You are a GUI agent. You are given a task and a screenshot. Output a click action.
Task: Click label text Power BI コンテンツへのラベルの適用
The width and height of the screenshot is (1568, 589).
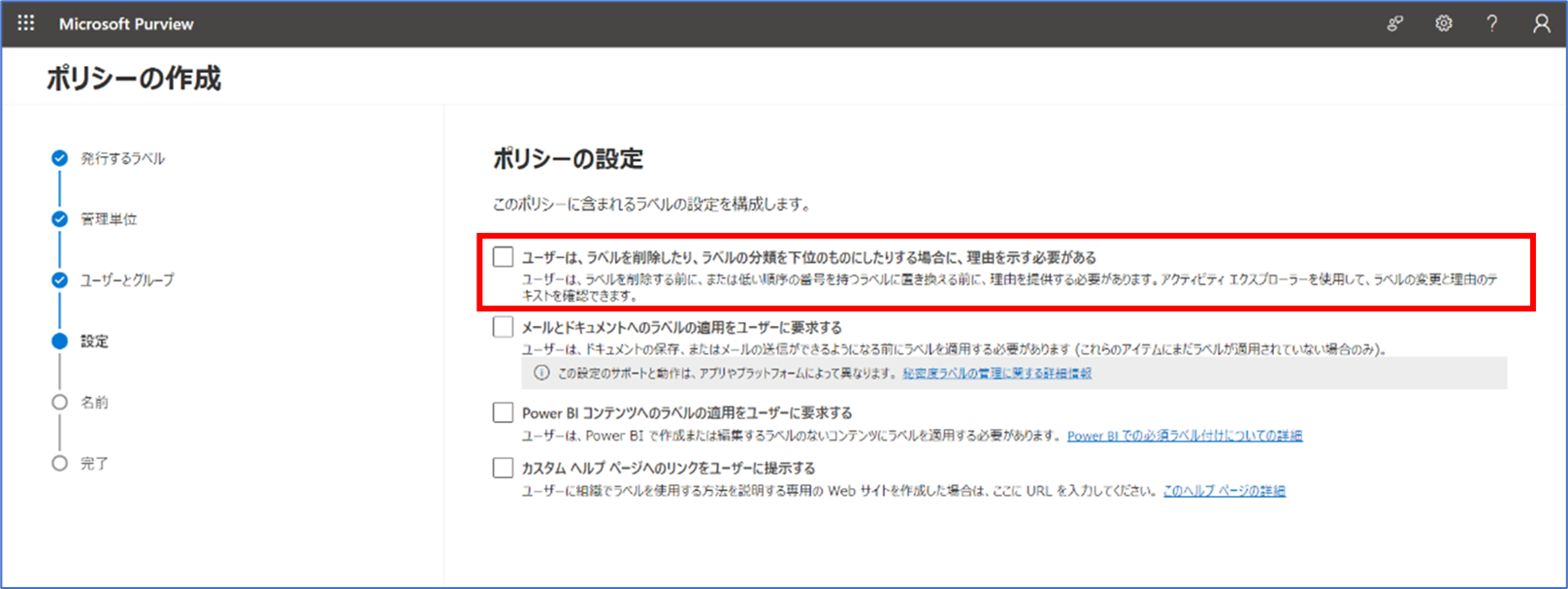[687, 412]
